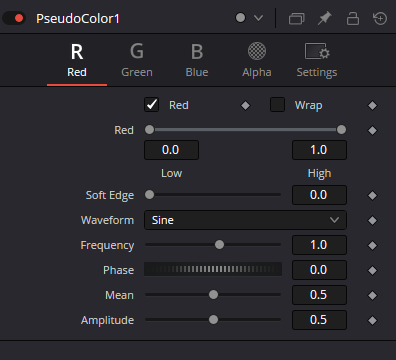This screenshot has width=396, height=360.
Task: Click the Phase thumbwheel control
Action: pos(213,269)
